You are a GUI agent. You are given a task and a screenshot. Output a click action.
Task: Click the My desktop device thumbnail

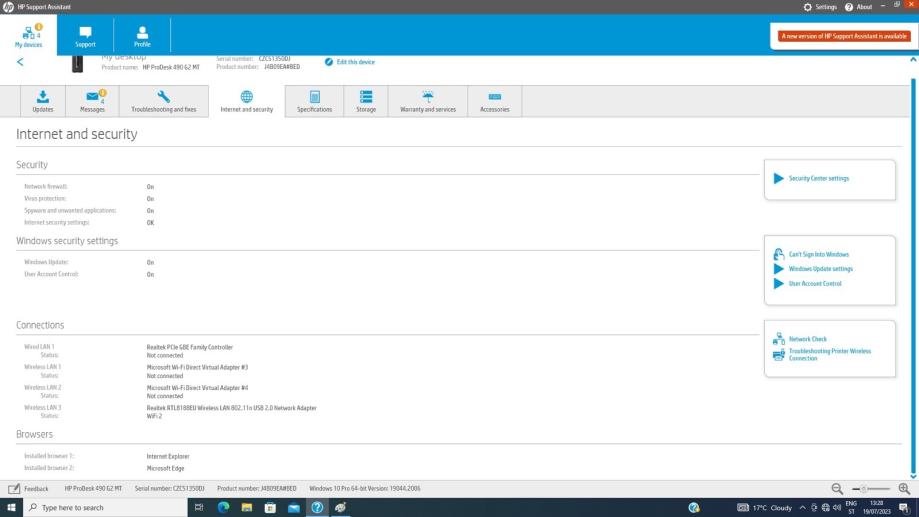77,63
